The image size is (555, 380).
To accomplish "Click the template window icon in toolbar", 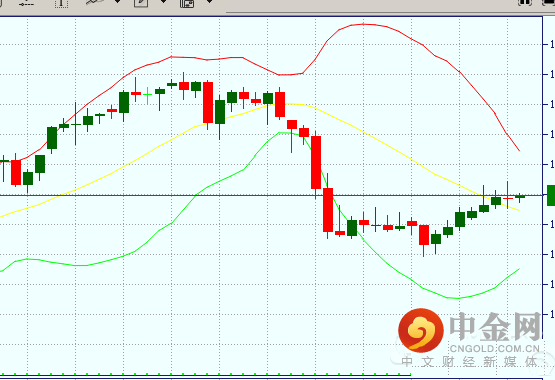I will click(187, 3).
